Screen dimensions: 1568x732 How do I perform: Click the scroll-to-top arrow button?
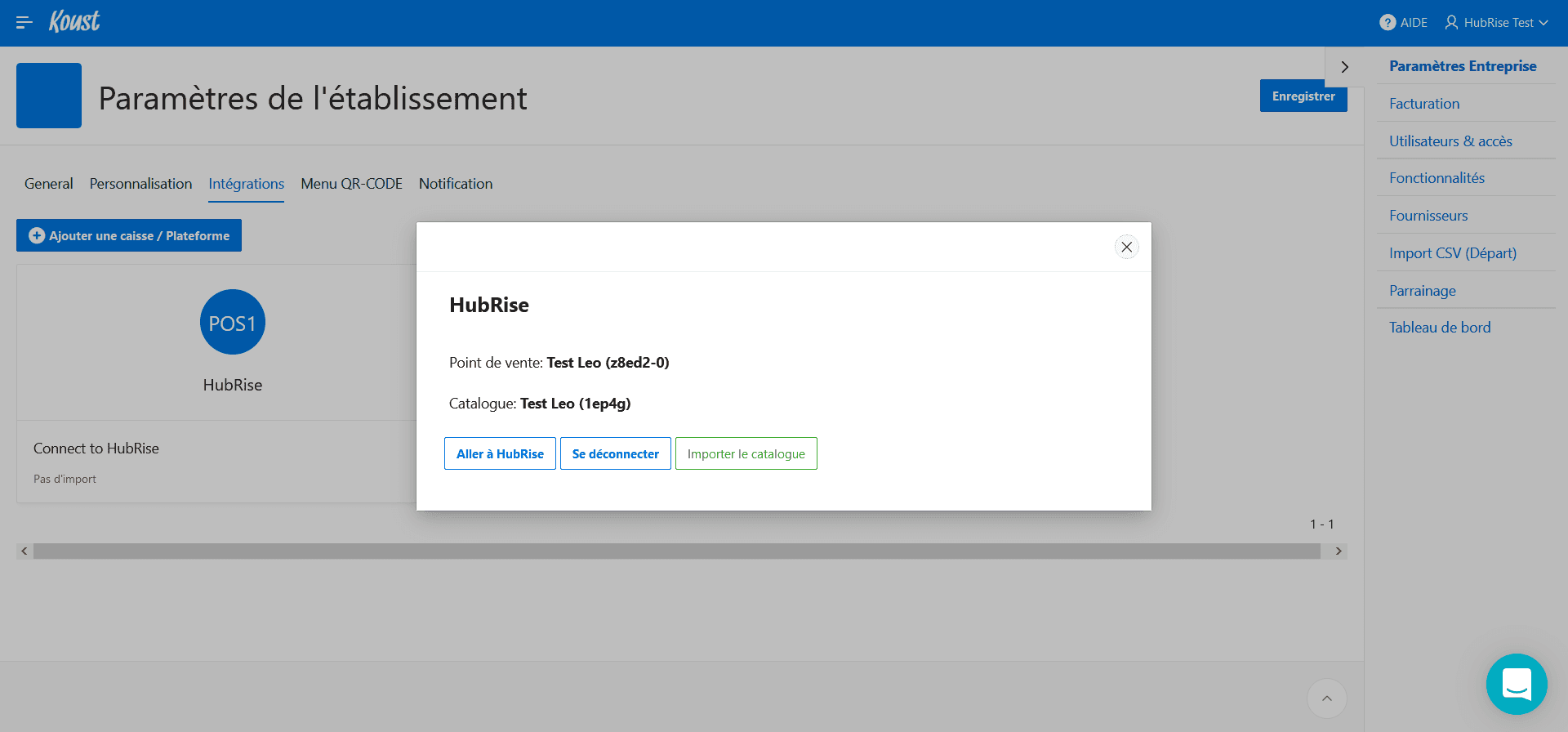click(1327, 699)
